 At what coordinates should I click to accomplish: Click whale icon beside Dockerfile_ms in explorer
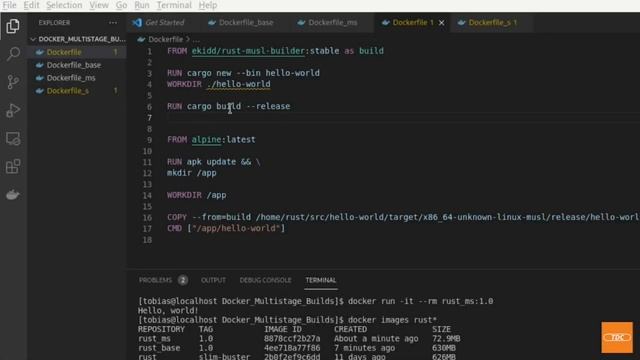(40, 78)
